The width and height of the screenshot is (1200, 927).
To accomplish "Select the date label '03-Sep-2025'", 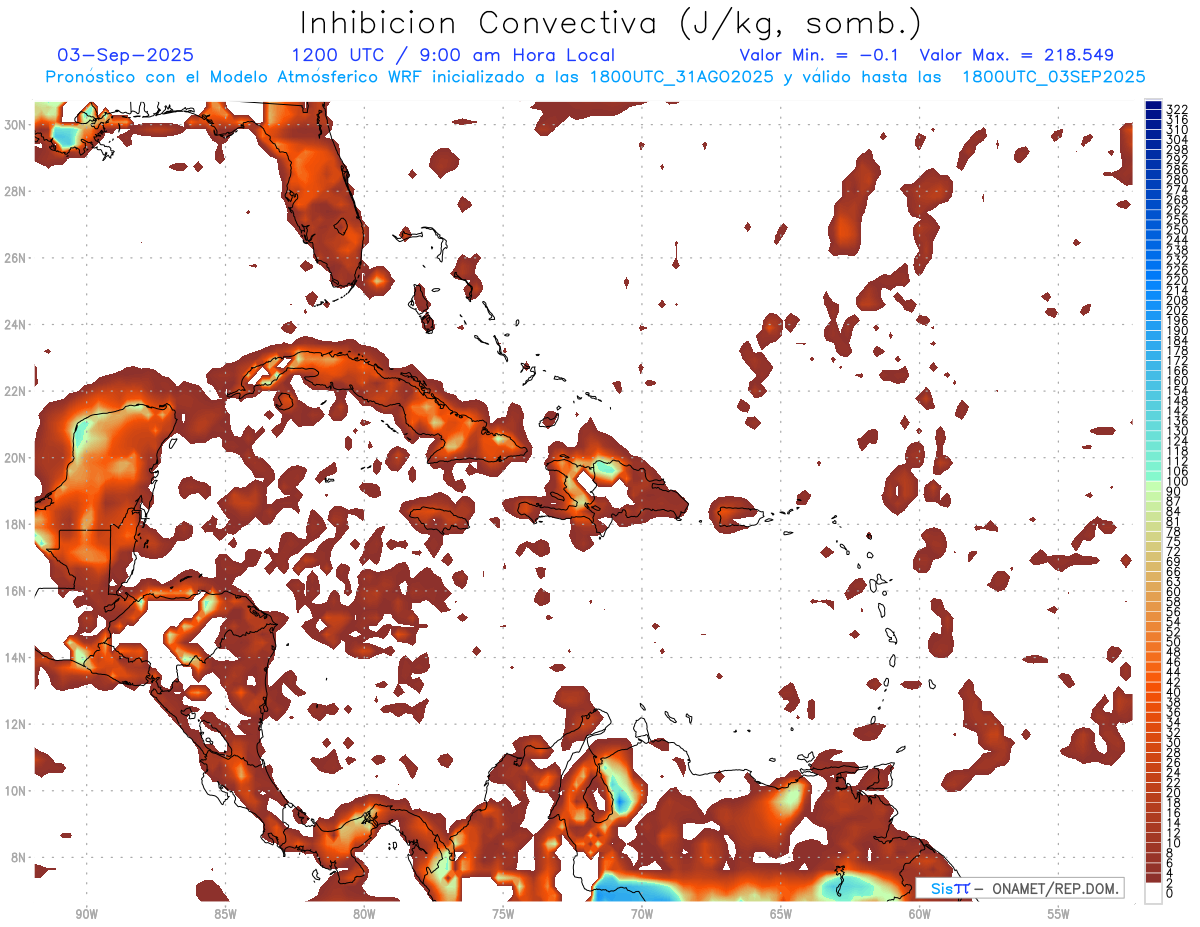I will [x=126, y=55].
